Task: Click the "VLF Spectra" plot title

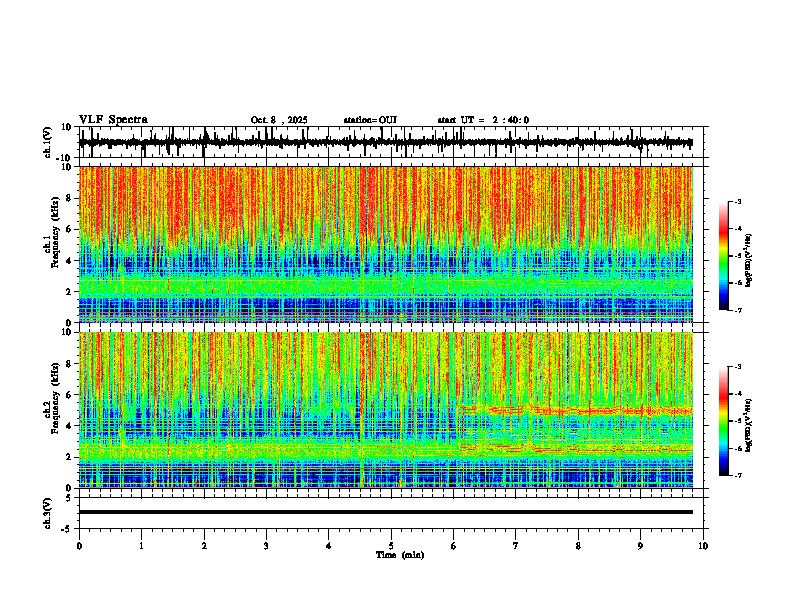Action: pyautogui.click(x=113, y=120)
